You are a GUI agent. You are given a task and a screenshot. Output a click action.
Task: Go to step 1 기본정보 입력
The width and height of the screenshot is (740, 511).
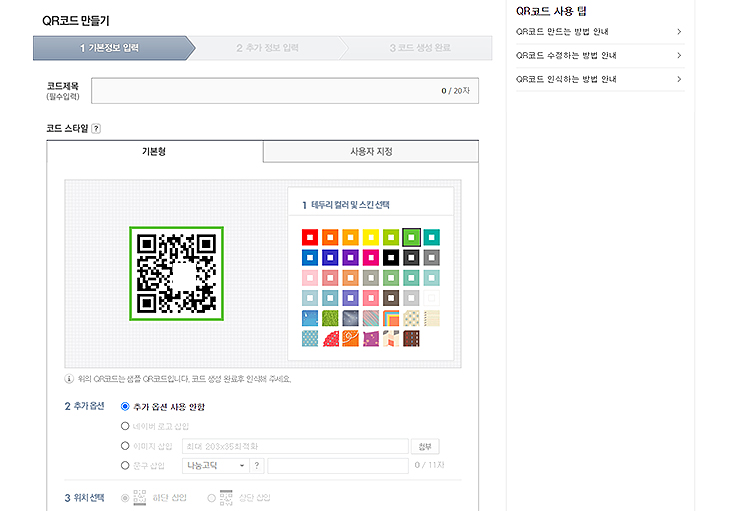click(112, 48)
